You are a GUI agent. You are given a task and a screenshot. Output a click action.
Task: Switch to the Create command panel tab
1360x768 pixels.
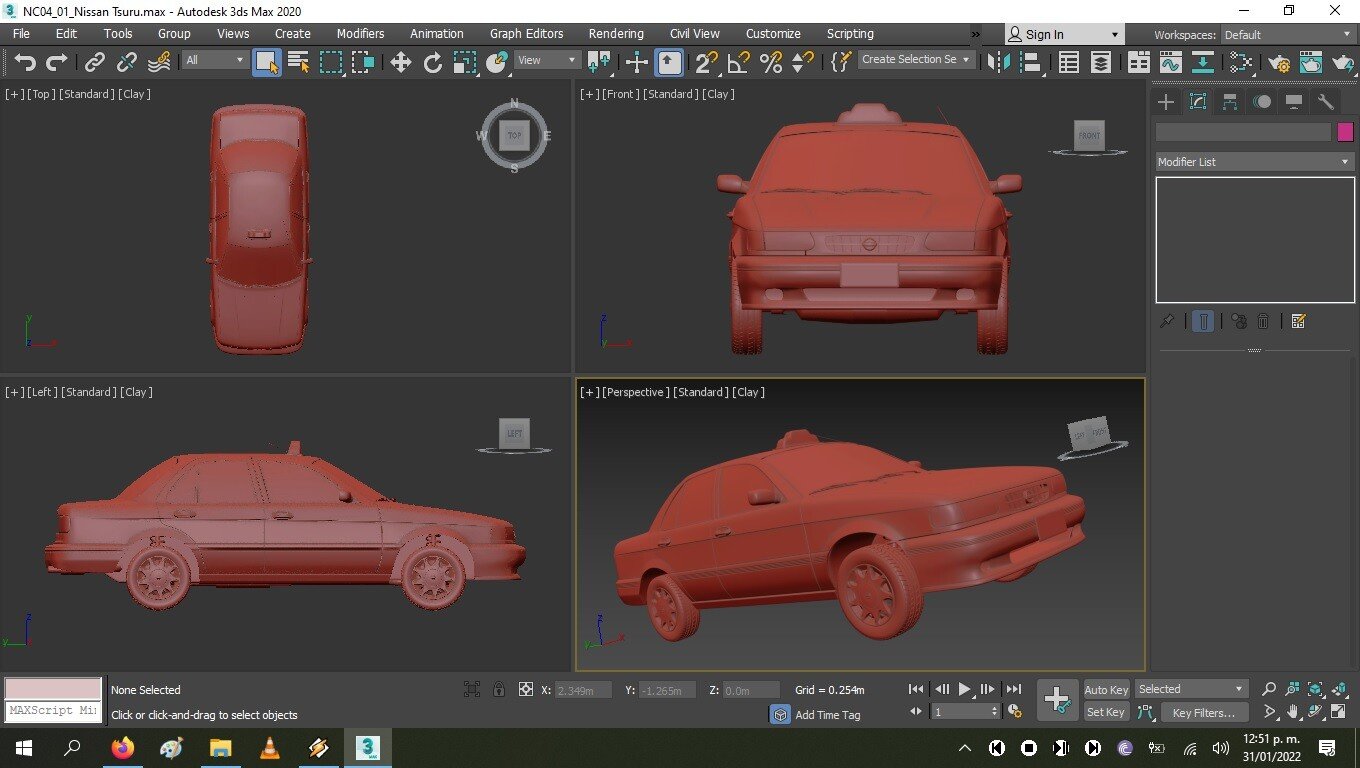(x=1166, y=102)
